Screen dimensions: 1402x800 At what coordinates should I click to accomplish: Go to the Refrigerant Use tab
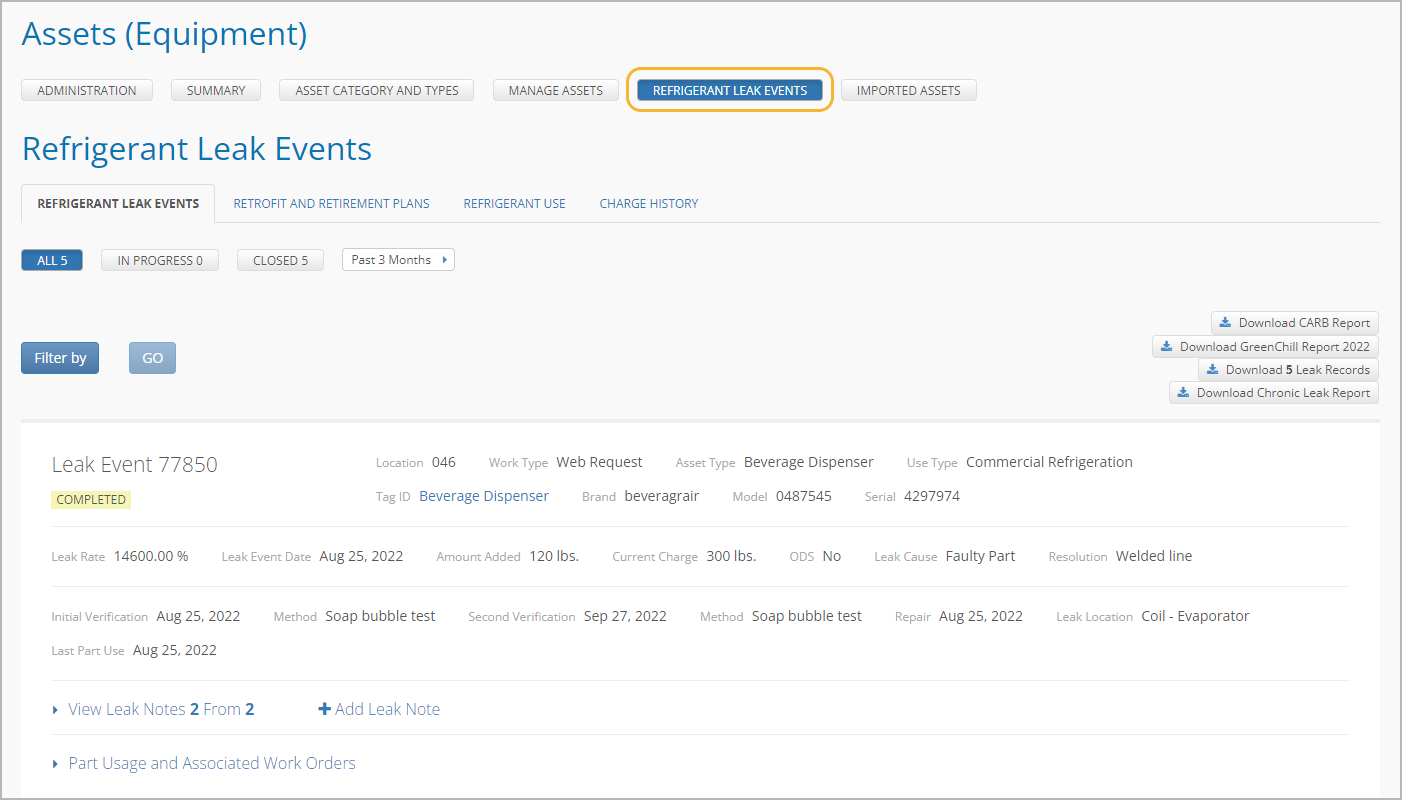514,204
